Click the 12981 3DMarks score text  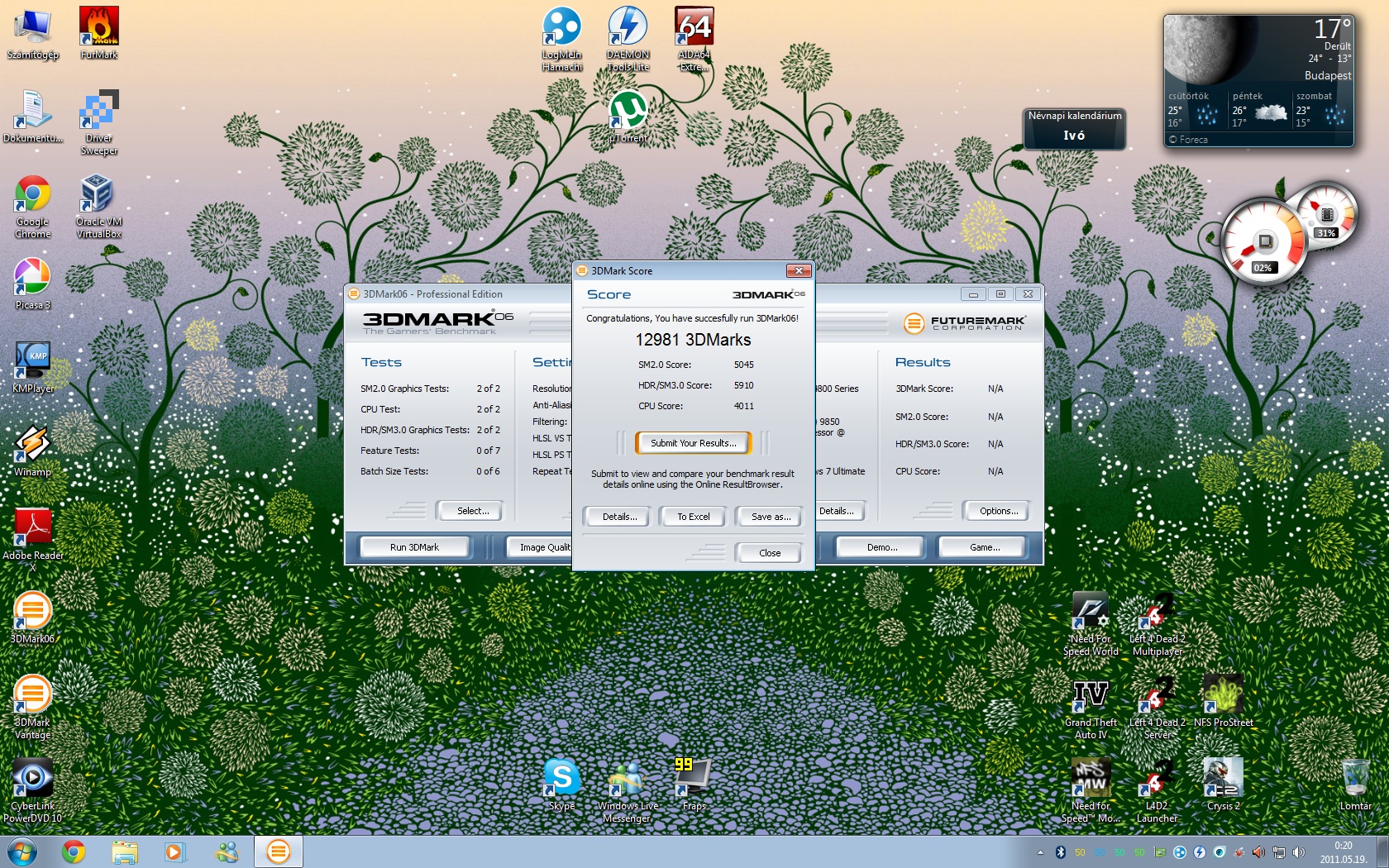point(693,340)
